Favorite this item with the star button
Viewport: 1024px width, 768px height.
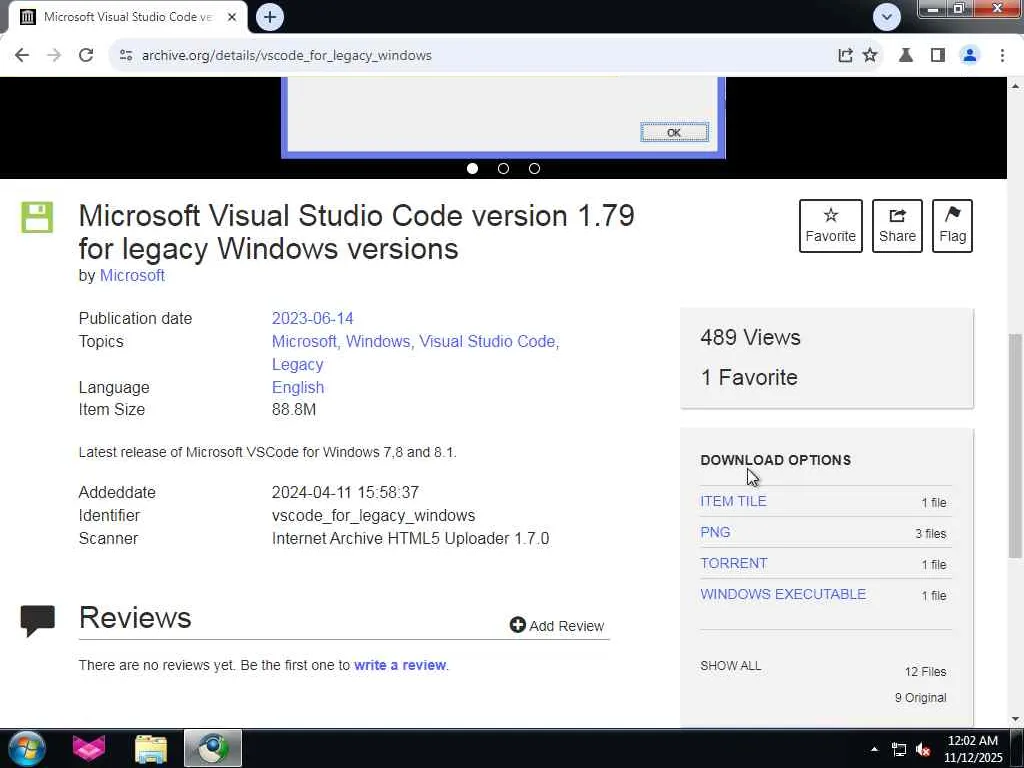(x=830, y=226)
